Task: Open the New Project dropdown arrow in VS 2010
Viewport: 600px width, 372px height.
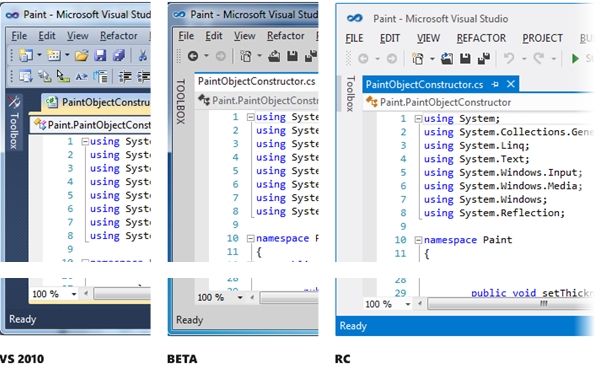Action: pyautogui.click(x=39, y=55)
